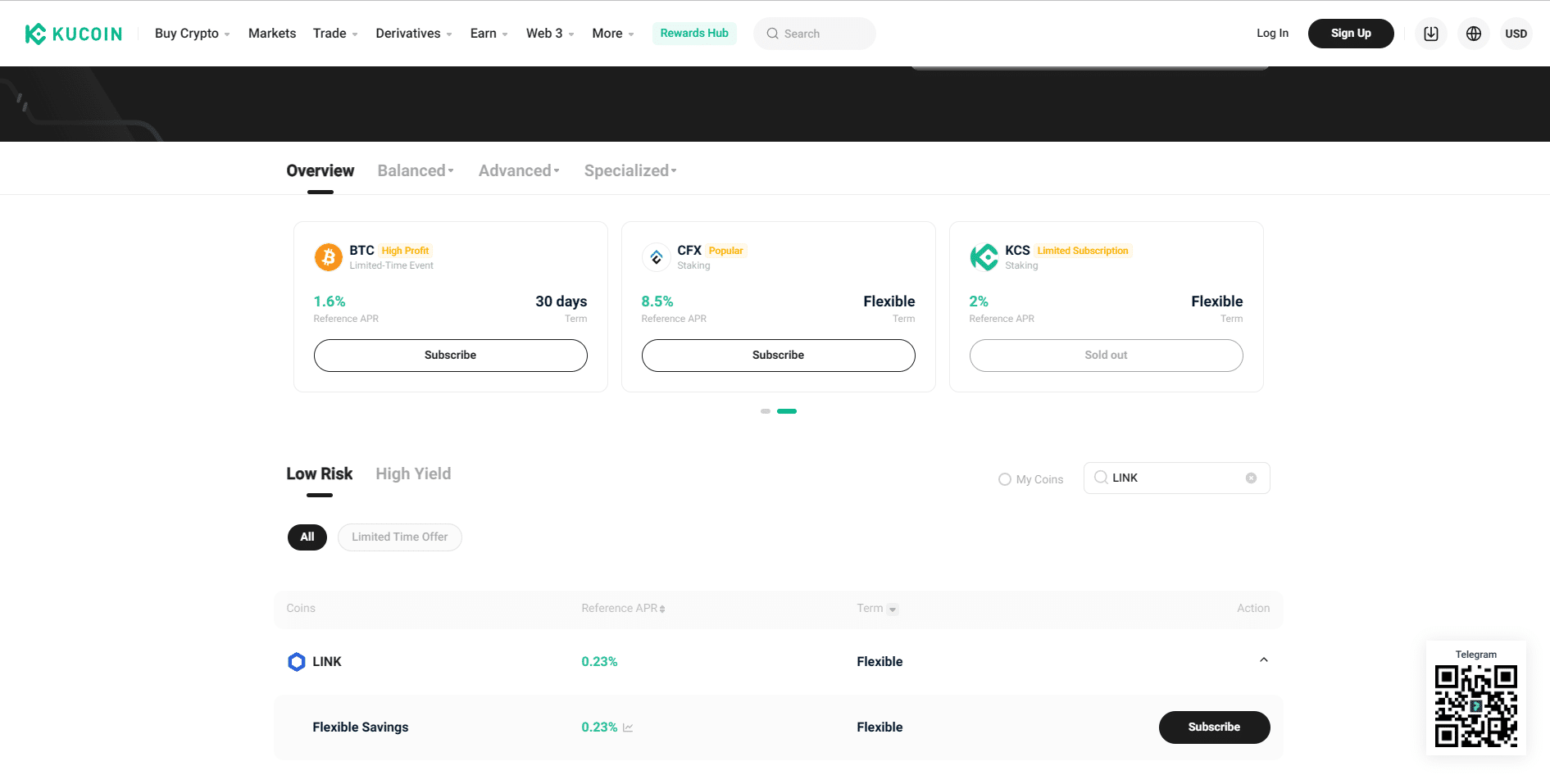
Task: Select the All filter pill
Action: [307, 537]
